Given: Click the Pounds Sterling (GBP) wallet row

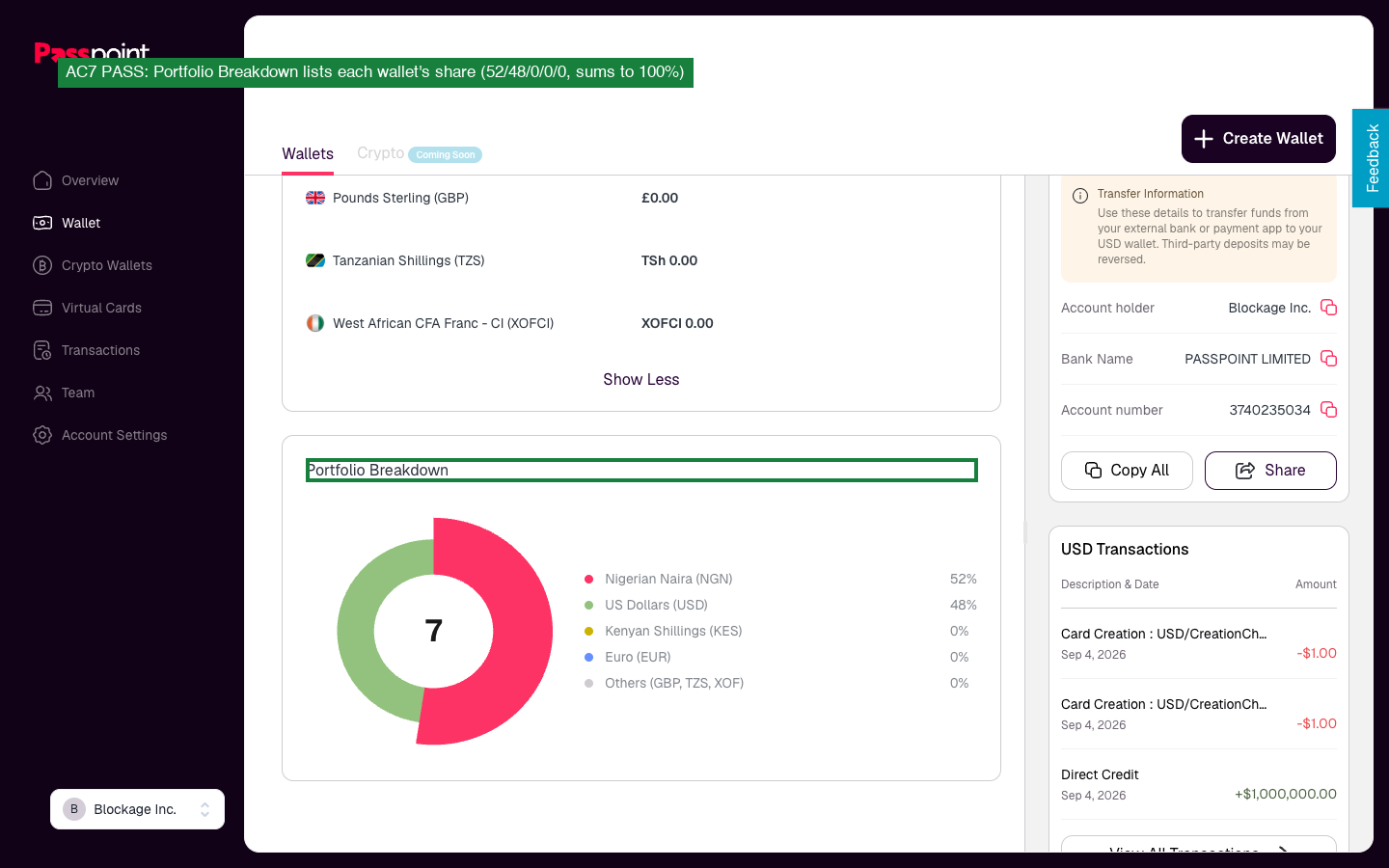Looking at the screenshot, I should pos(641,198).
